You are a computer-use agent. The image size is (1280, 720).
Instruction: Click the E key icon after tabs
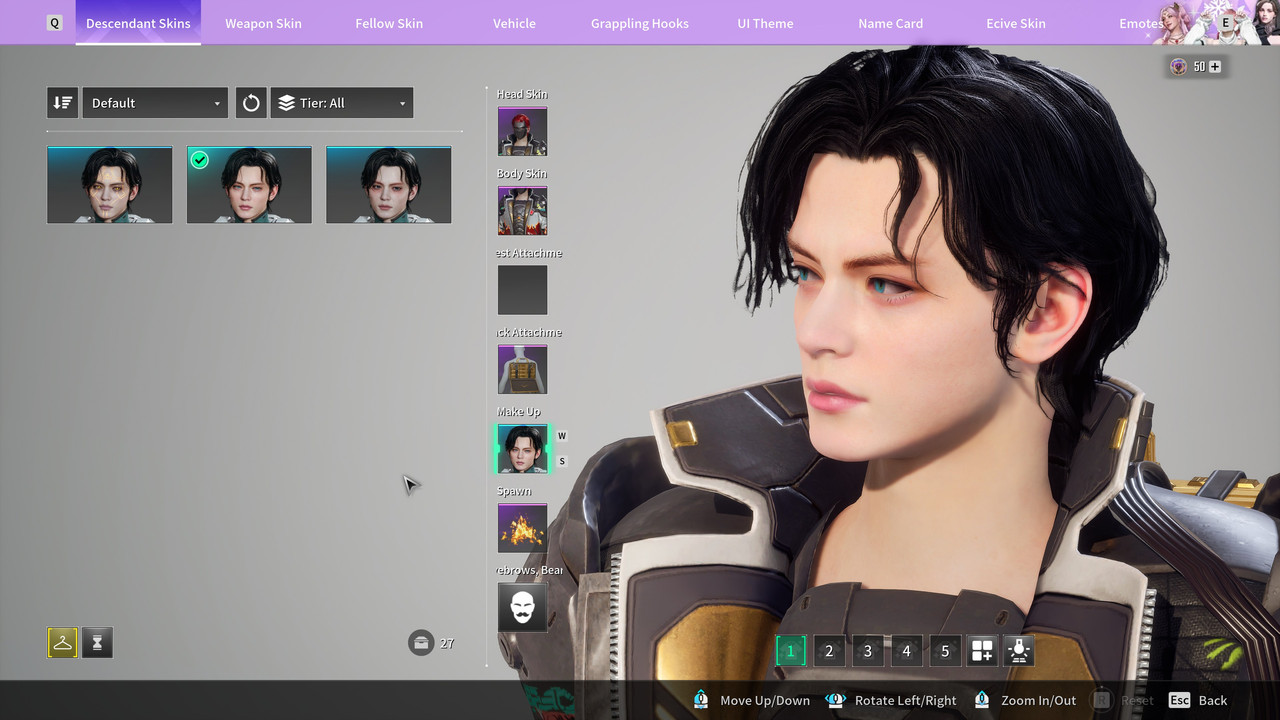coord(1224,23)
